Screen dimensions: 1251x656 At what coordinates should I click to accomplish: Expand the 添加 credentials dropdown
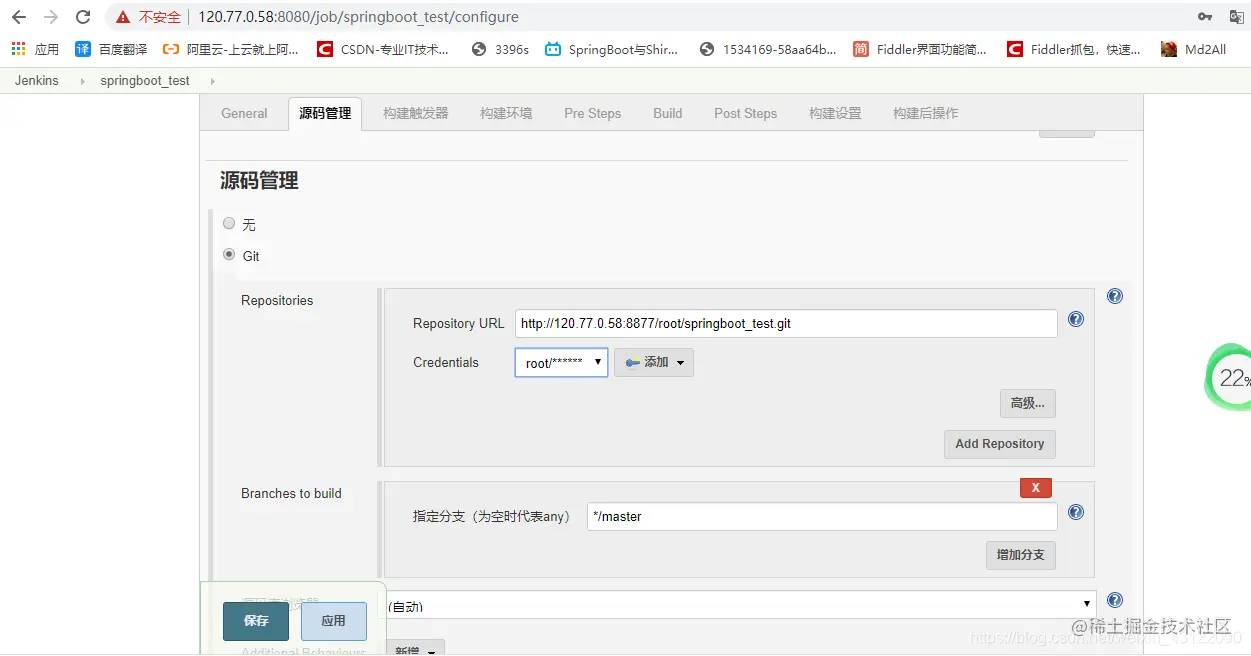pos(654,362)
